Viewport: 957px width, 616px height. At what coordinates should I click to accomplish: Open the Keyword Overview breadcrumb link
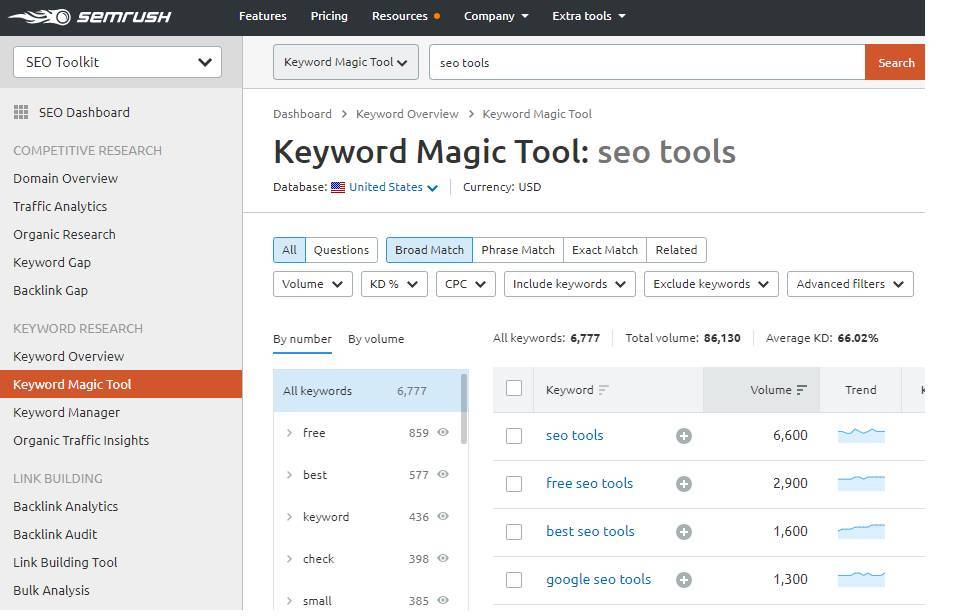[407, 114]
